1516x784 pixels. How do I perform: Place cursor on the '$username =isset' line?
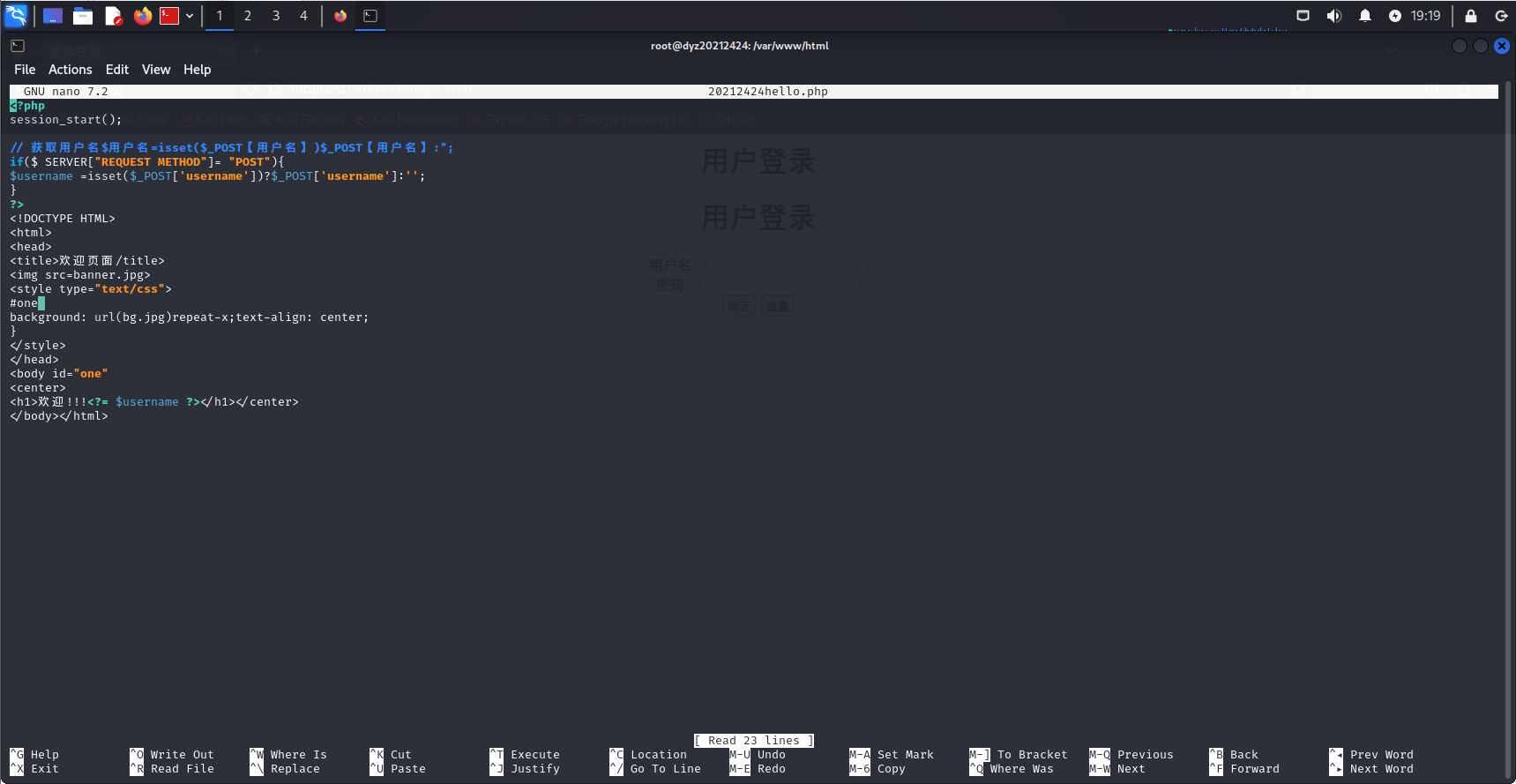218,176
